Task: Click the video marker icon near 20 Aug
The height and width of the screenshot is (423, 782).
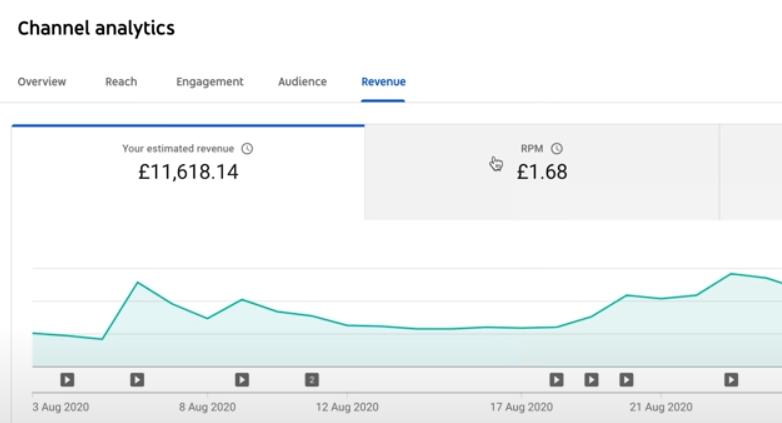Action: (x=626, y=380)
